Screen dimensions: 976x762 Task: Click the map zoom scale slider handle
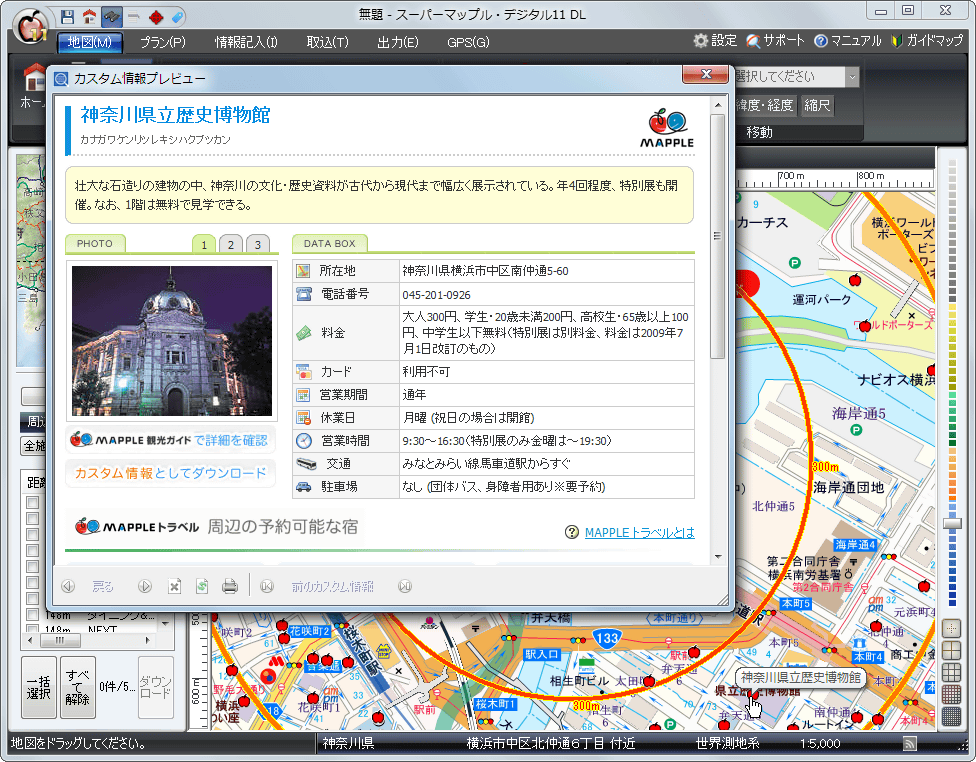click(952, 524)
